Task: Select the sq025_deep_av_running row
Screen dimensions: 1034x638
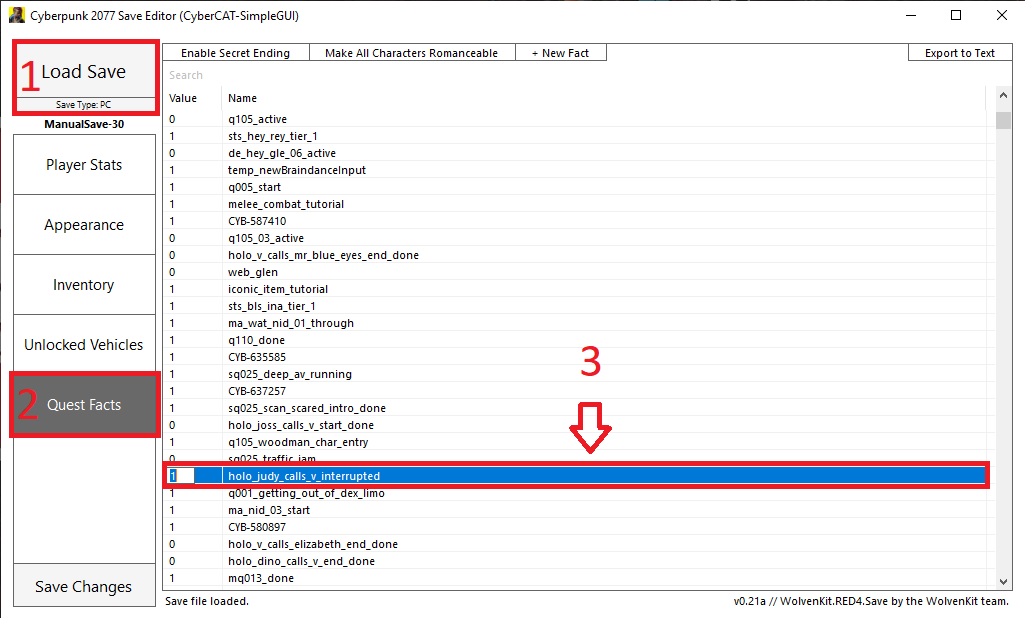Action: [x=575, y=374]
